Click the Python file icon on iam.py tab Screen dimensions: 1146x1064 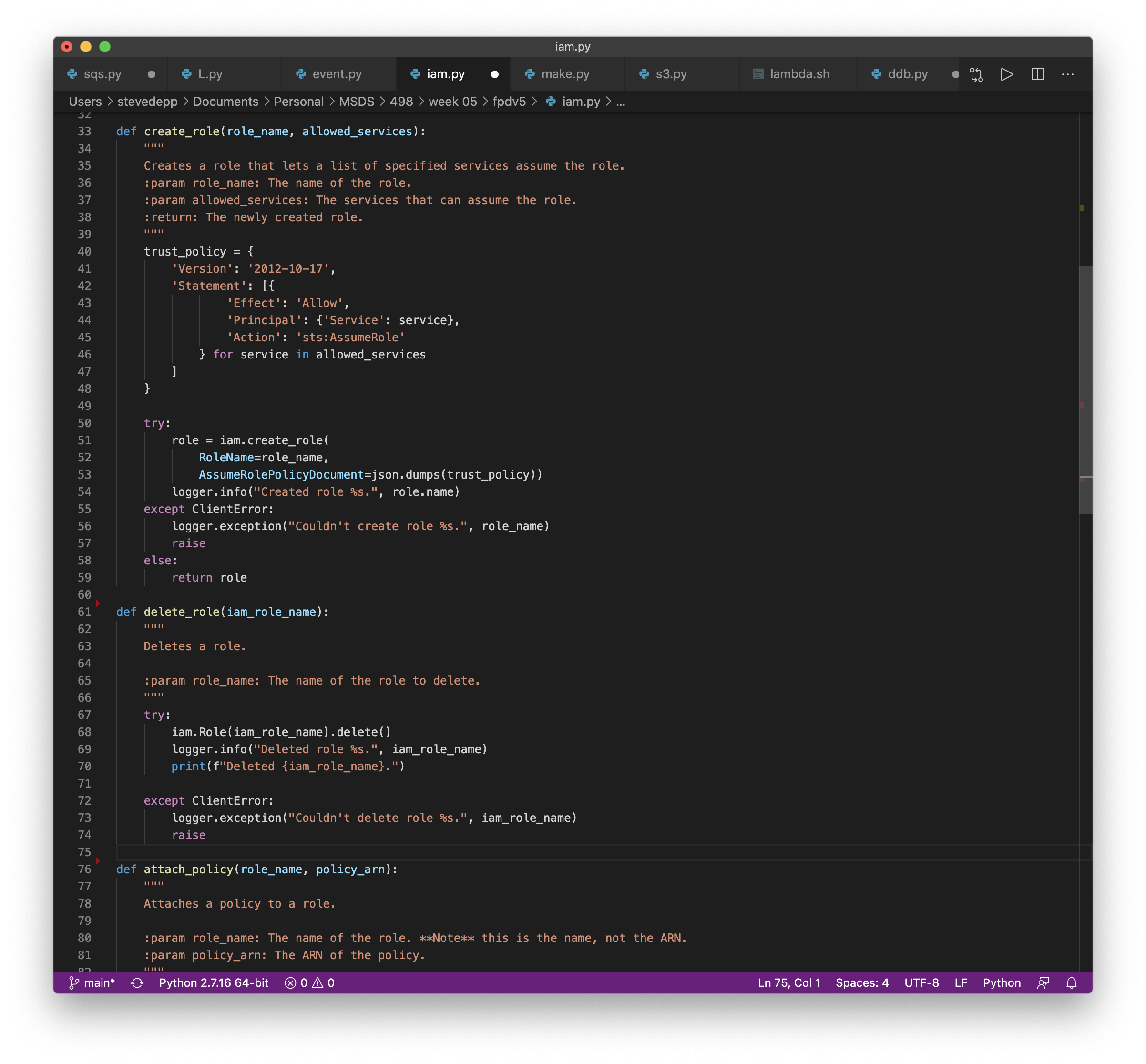pos(416,74)
